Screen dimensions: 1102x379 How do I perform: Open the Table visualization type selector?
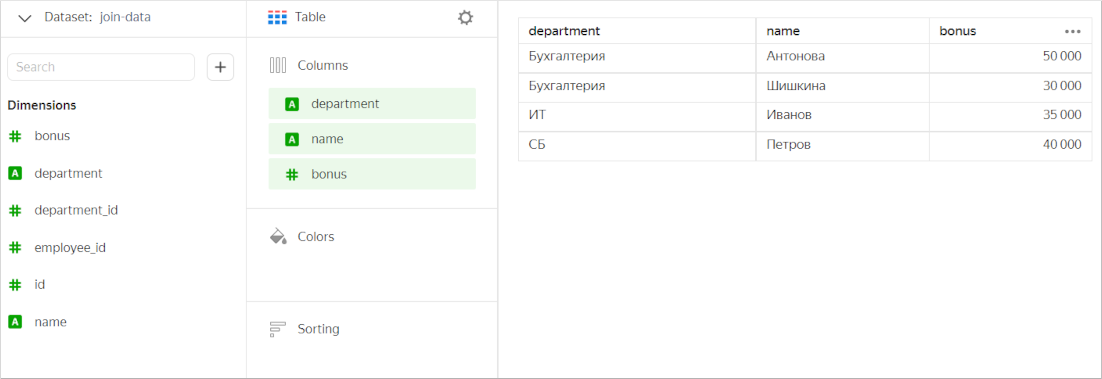pos(297,18)
